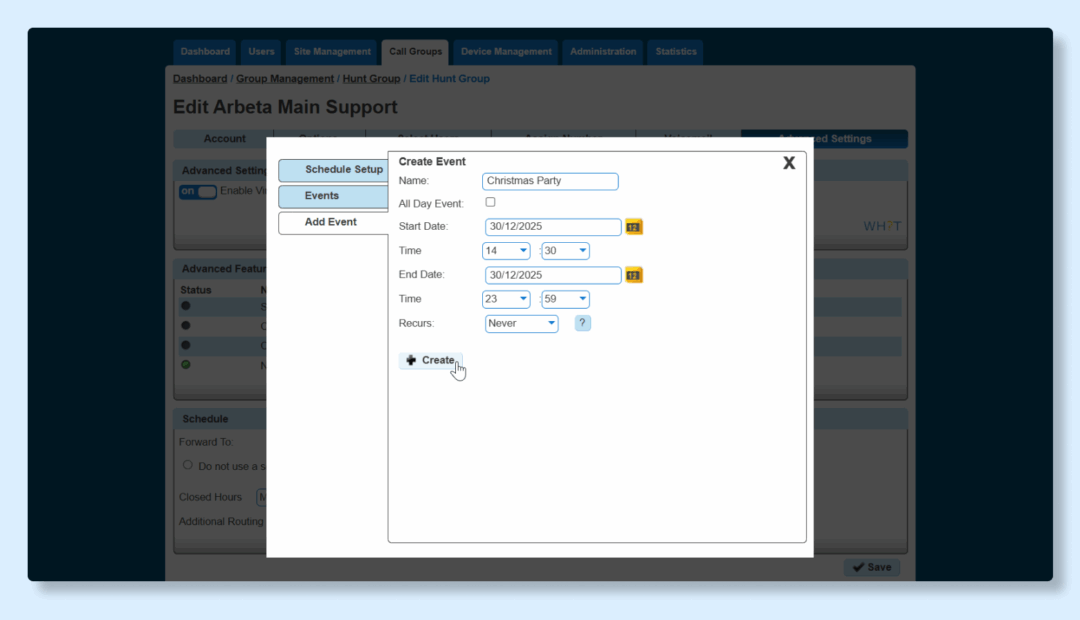Click the Save button at bottom right
Viewport: 1080px width, 620px height.
tap(872, 567)
